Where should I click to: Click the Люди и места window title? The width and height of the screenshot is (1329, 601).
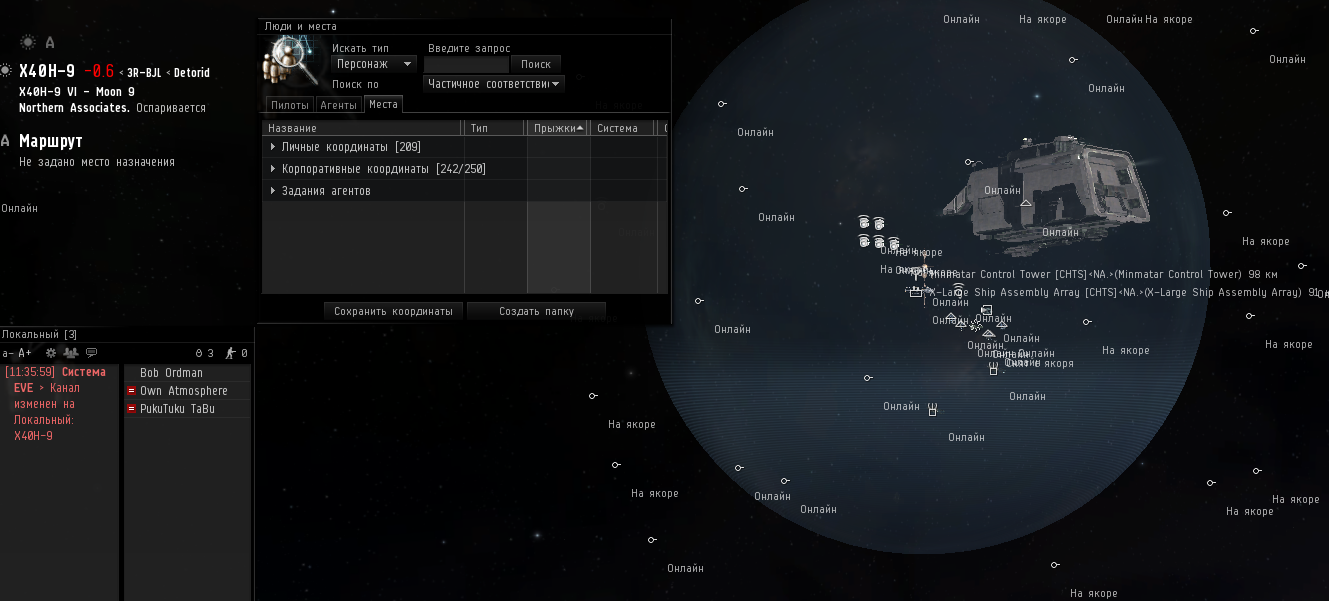coord(300,26)
